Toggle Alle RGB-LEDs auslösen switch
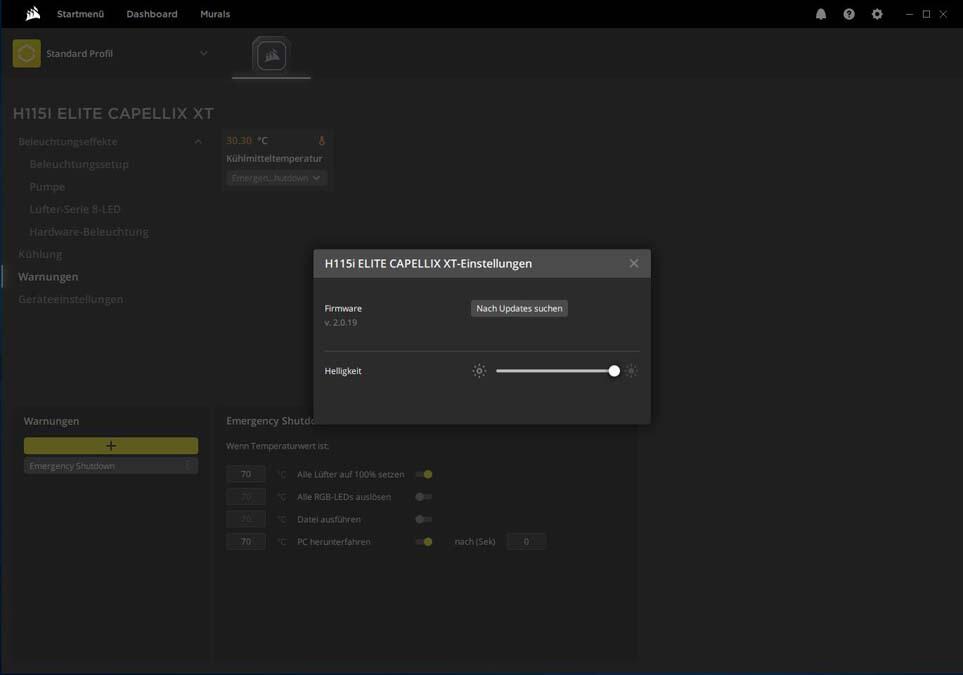This screenshot has width=963, height=675. (x=424, y=497)
